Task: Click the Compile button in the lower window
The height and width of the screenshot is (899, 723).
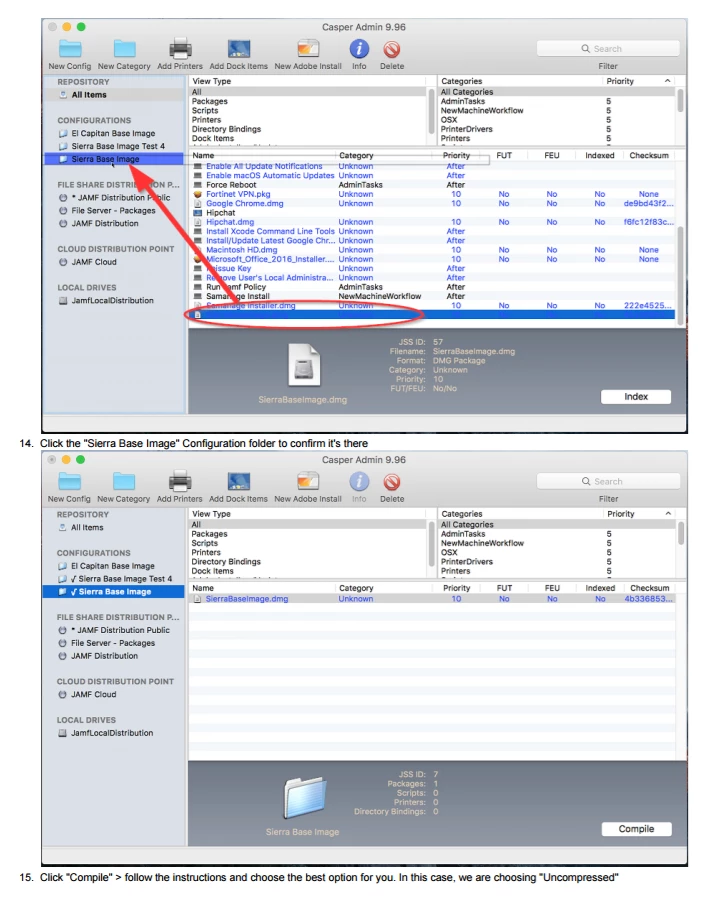Action: (x=636, y=829)
